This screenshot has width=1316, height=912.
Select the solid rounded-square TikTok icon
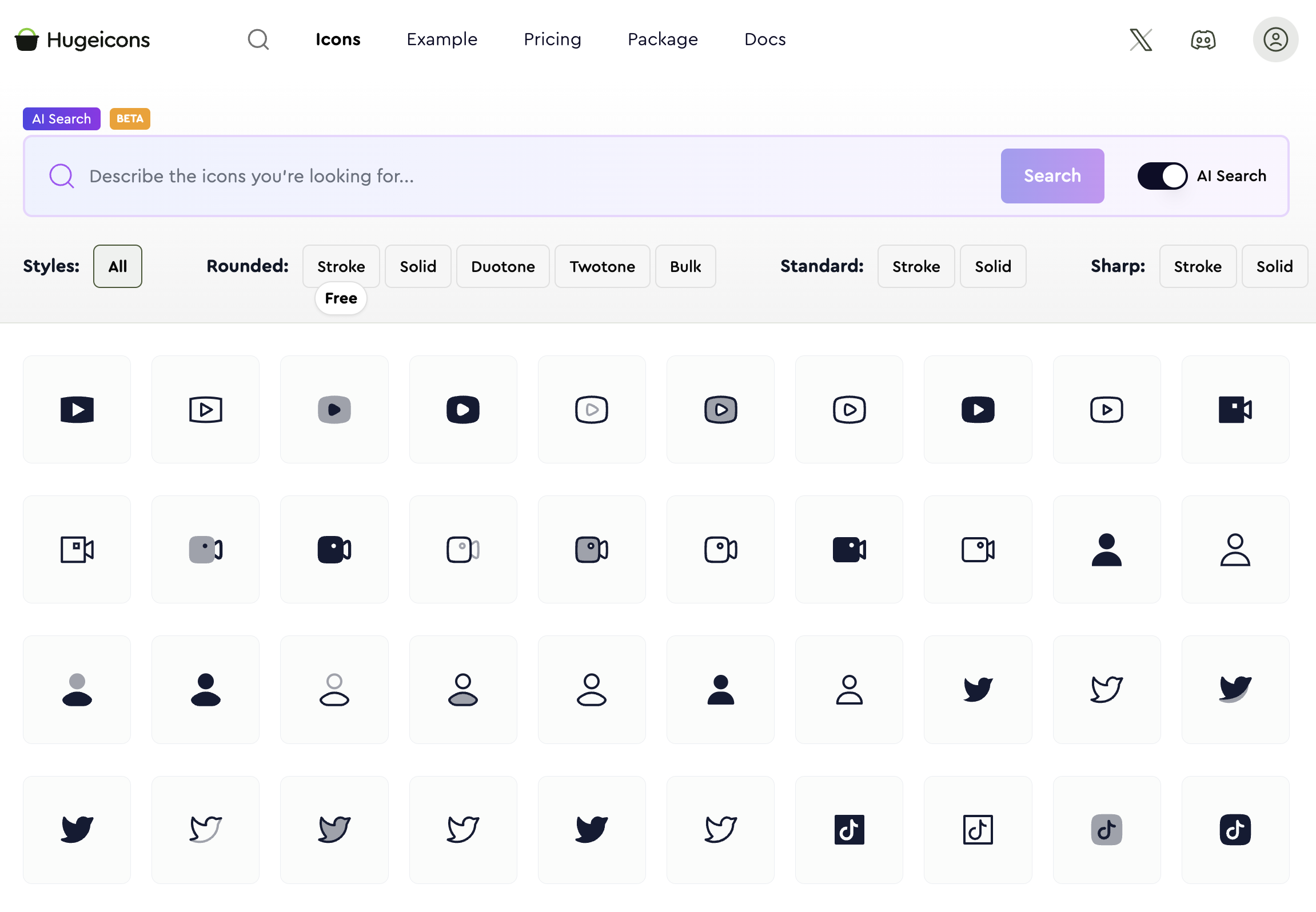pos(1235,830)
